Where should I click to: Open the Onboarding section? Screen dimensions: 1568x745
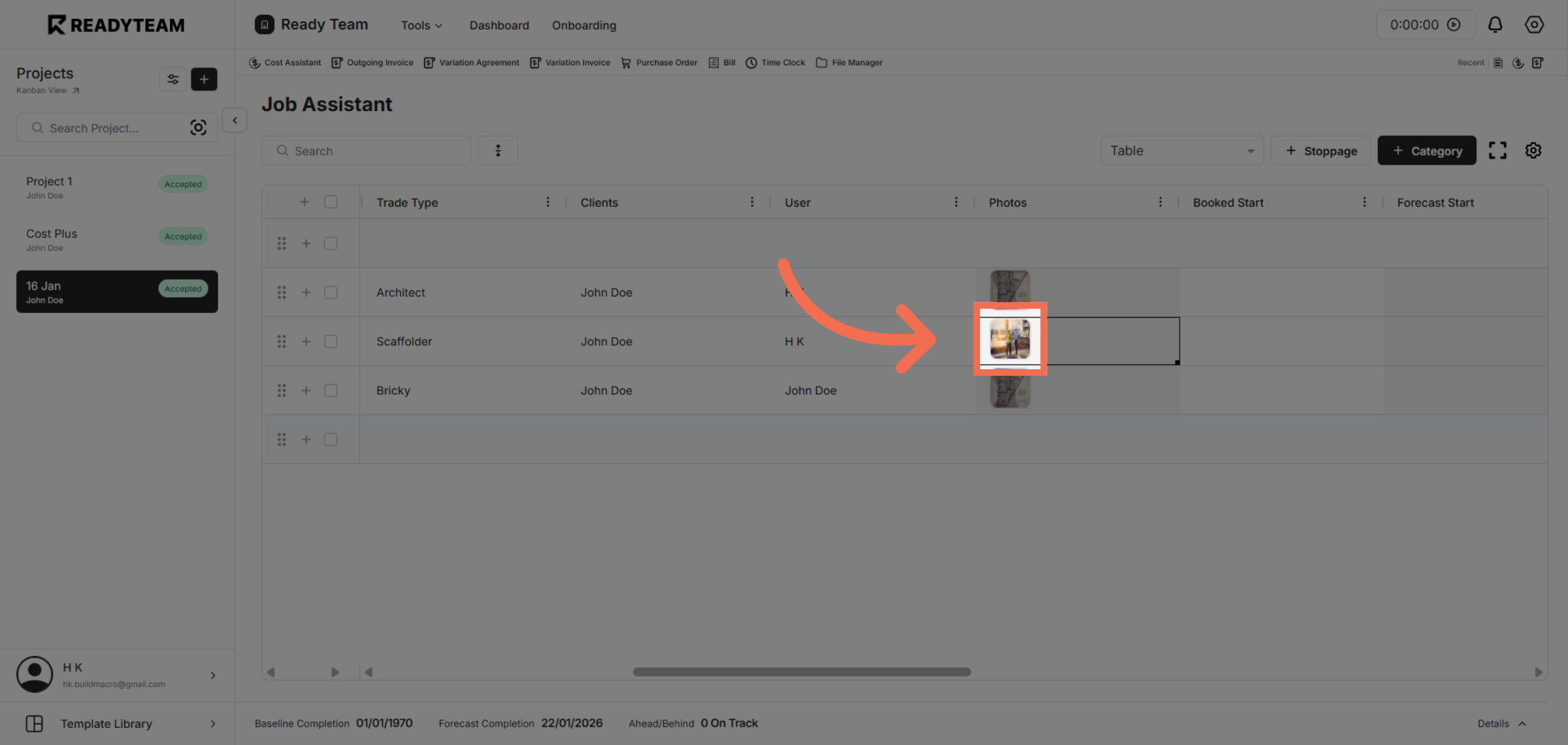583,25
